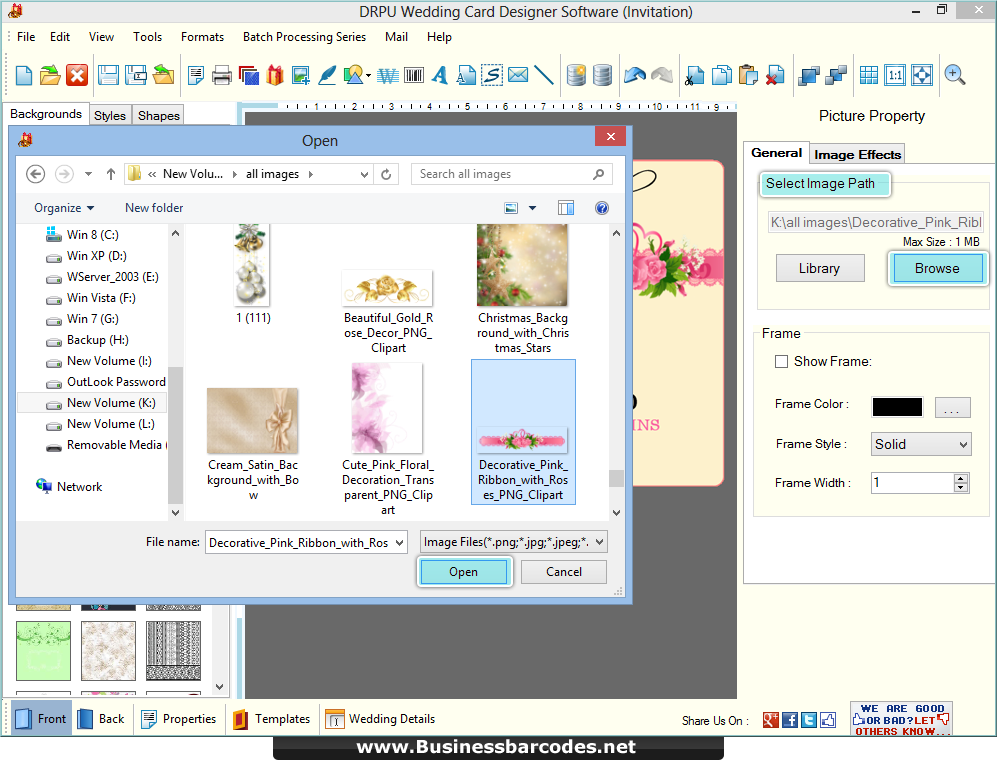
Task: Create a new card with New icon
Action: tap(24, 75)
